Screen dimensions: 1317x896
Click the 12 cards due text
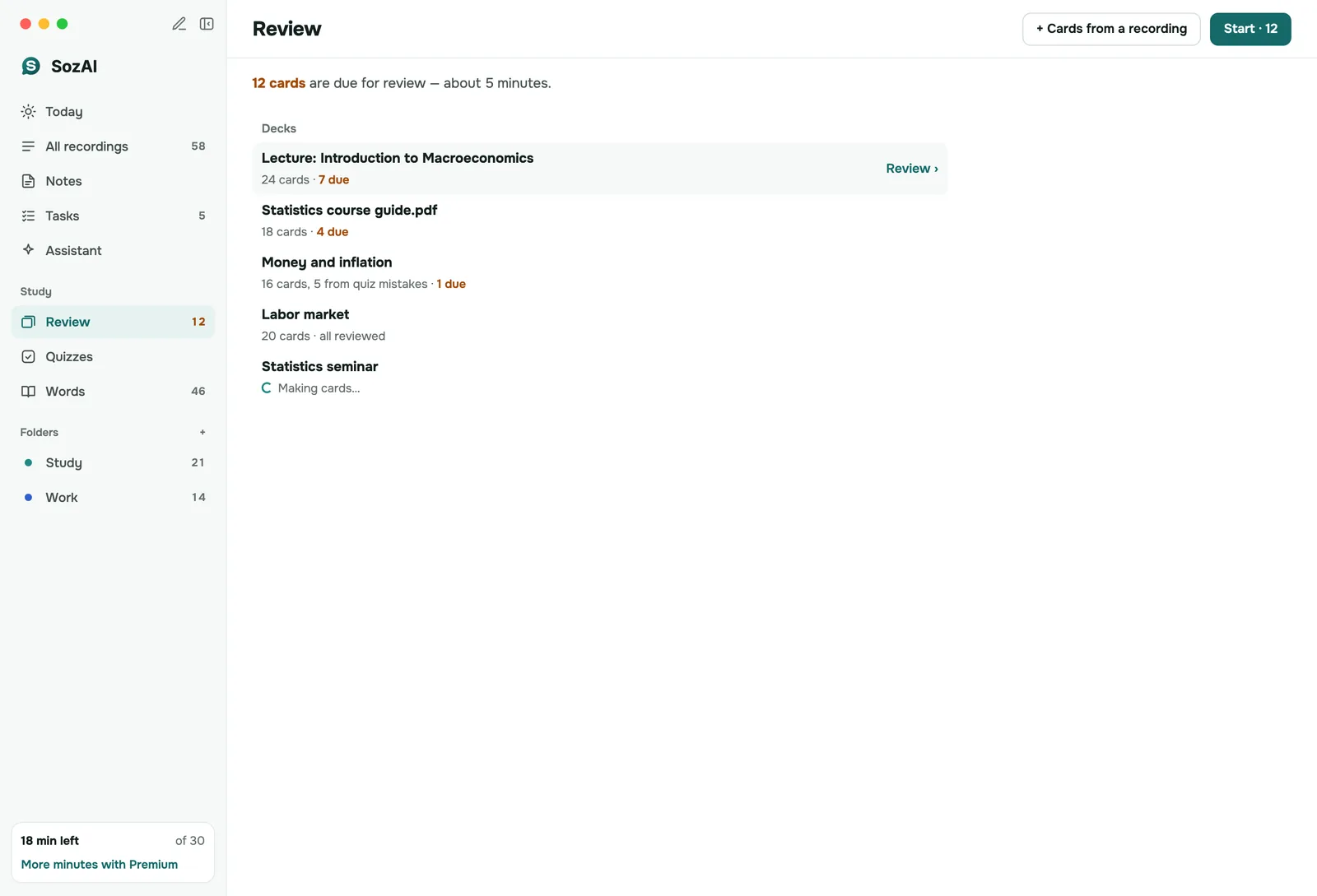tap(279, 83)
